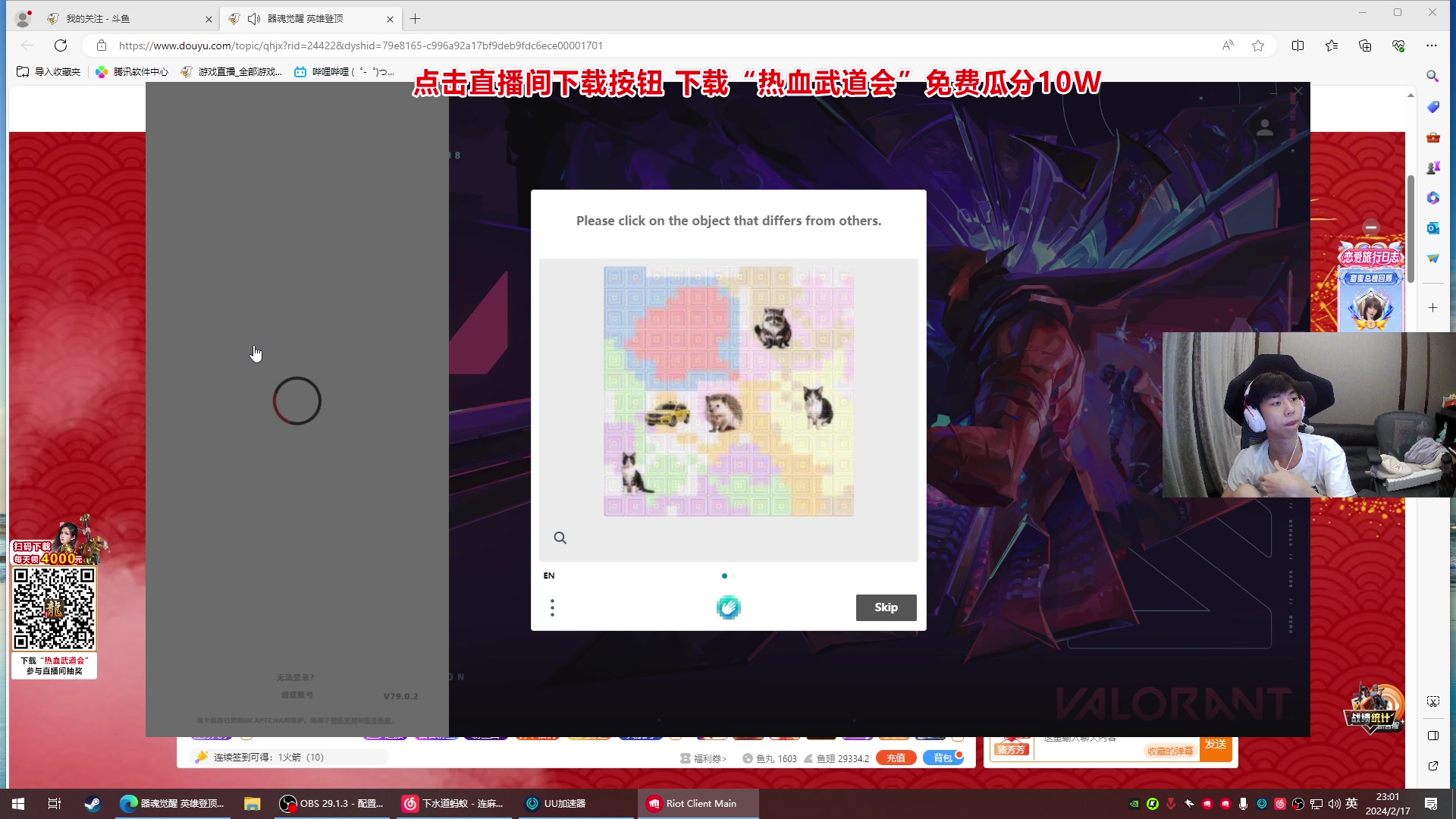Open split screen view
Screen dimensions: 1456x819
coord(1298,45)
